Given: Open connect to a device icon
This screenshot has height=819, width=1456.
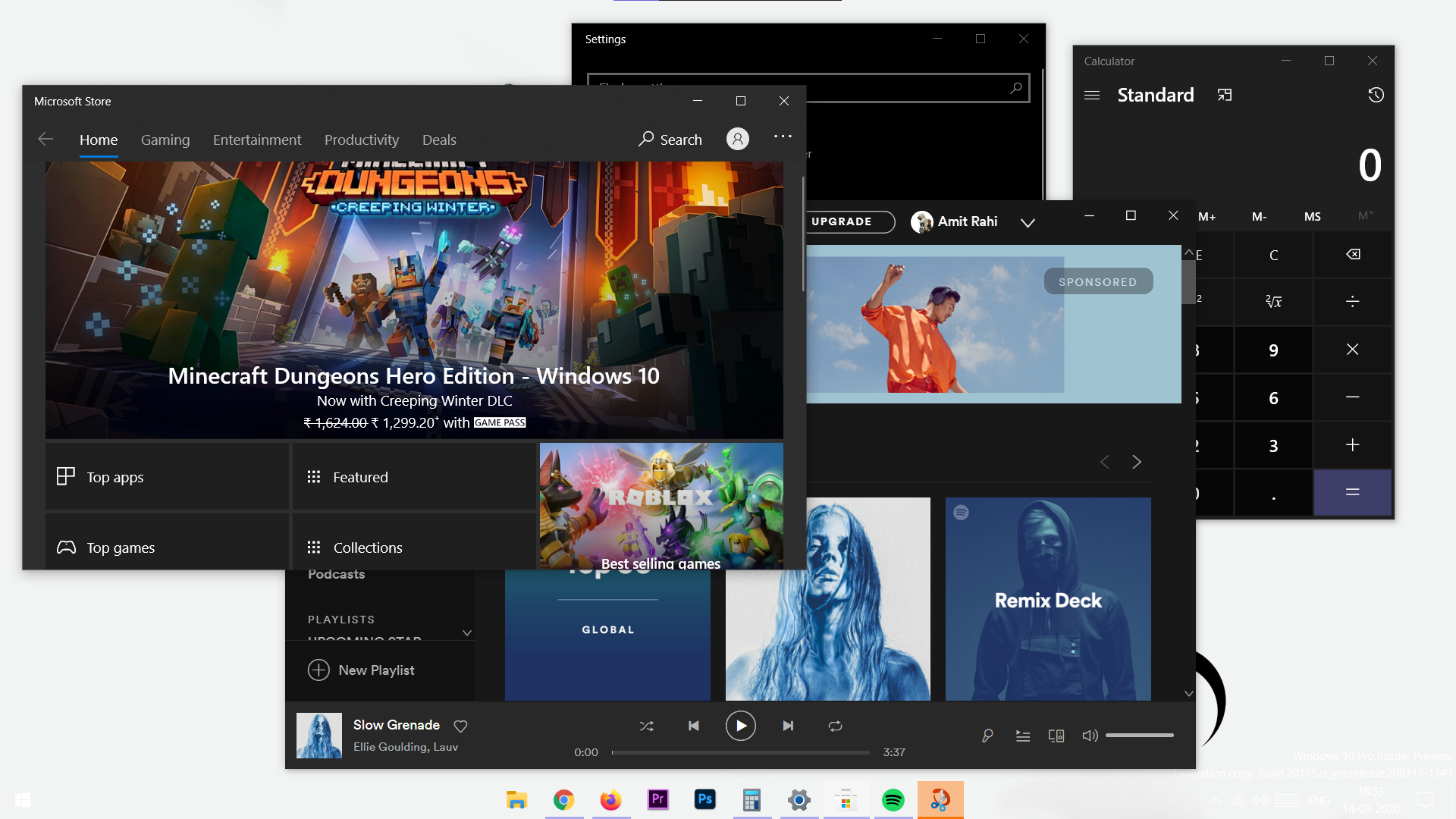Looking at the screenshot, I should point(1056,735).
